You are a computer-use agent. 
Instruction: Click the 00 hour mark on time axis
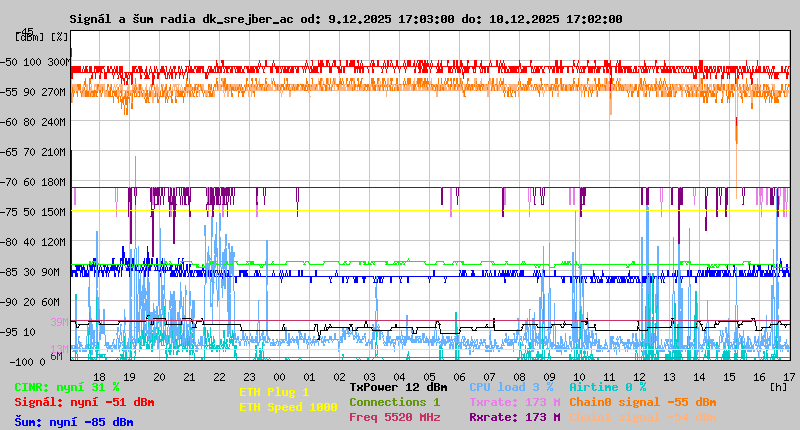(280, 376)
